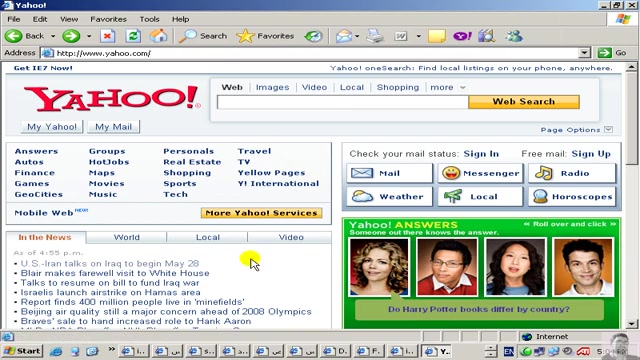Switch to the Video news tab
This screenshot has height=360, width=640.
coord(291,237)
